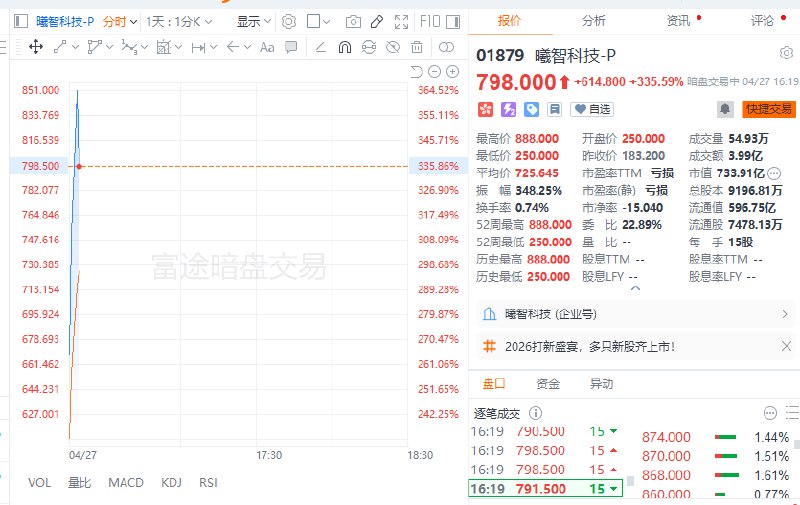Switch to 资讯 news tab
This screenshot has width=800, height=505.
pyautogui.click(x=678, y=21)
